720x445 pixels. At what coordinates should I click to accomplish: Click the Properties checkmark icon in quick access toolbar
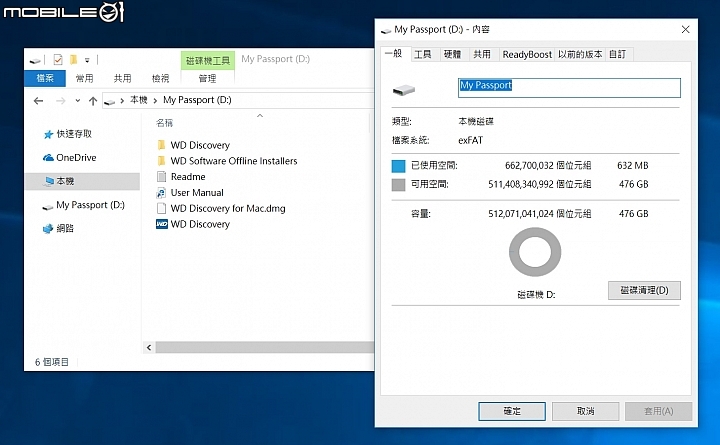[58, 60]
